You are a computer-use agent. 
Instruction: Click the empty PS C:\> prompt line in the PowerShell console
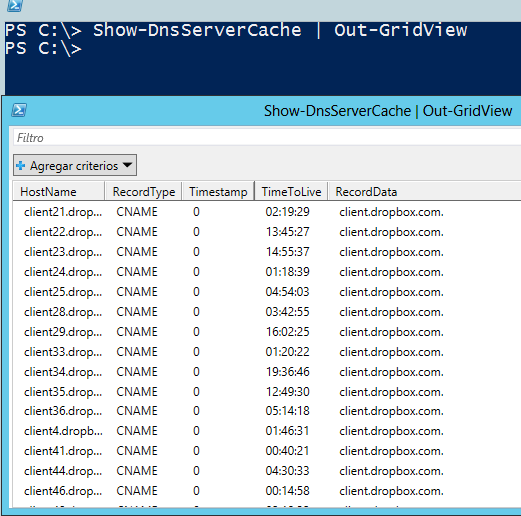coord(43,48)
